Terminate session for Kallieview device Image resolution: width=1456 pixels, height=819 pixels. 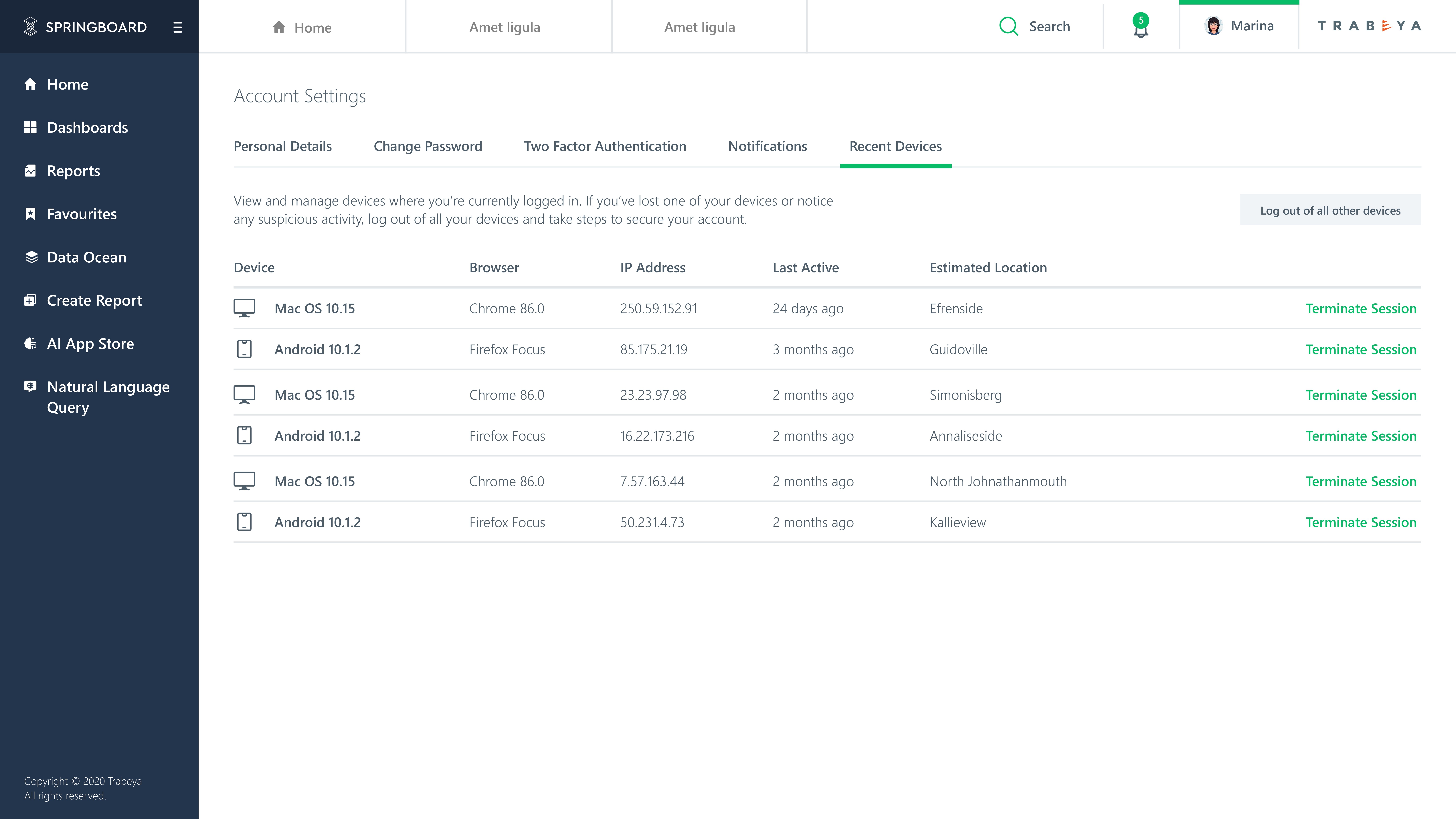(1361, 522)
